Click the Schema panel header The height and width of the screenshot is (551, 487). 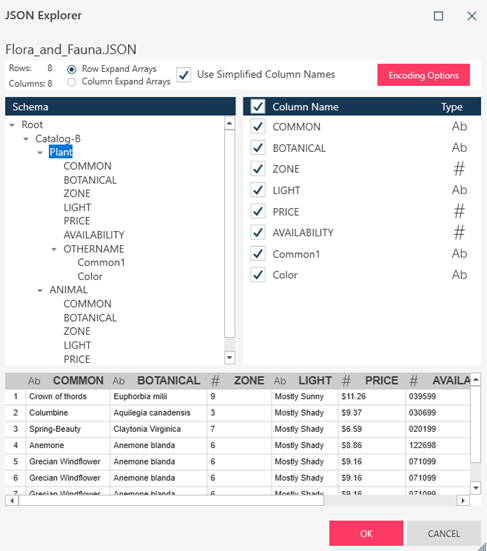120,106
